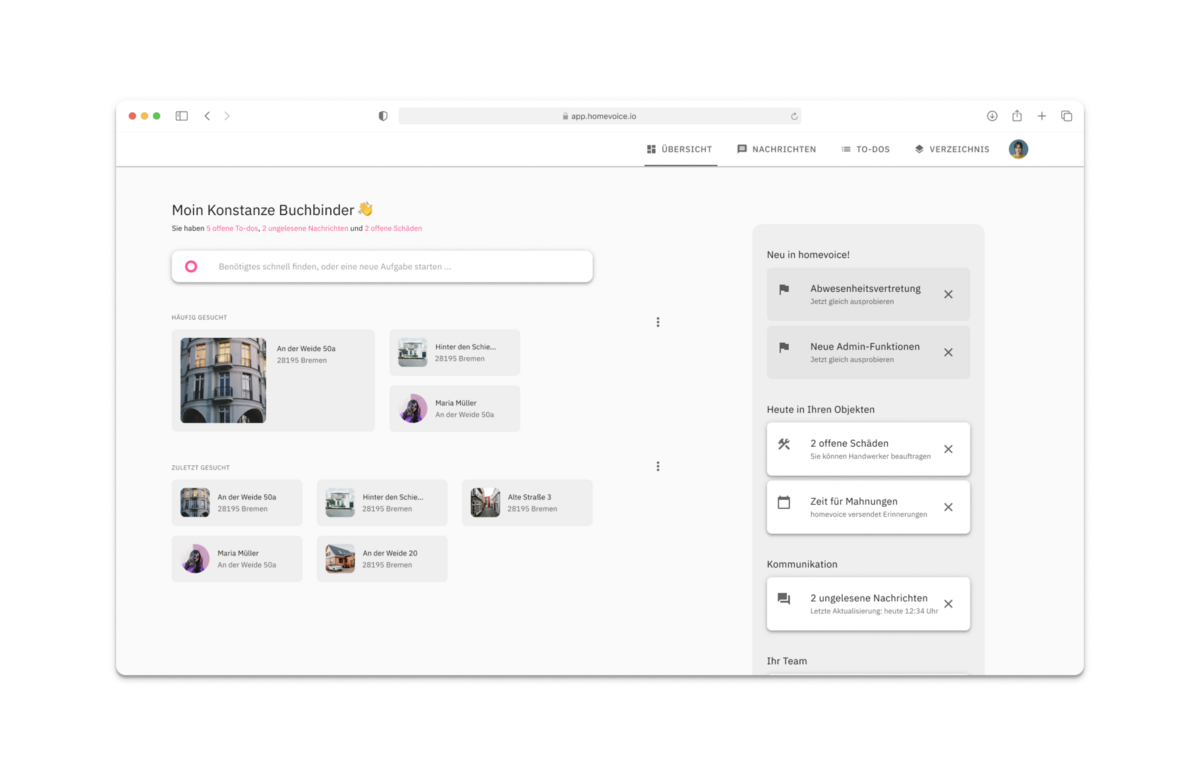Open the 2 ungelesene Nachrichten link

point(305,228)
